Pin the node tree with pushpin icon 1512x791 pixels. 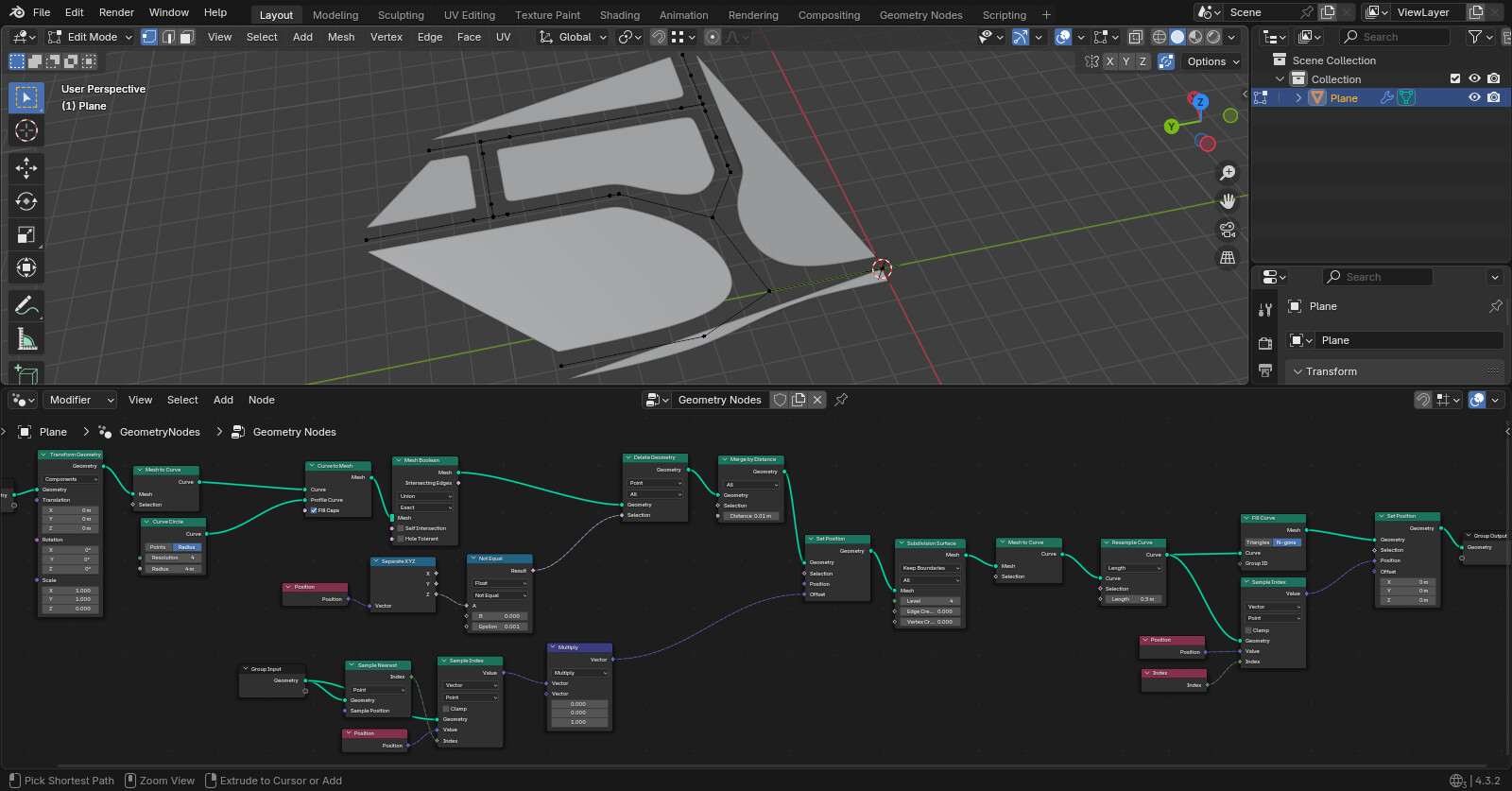tap(841, 400)
